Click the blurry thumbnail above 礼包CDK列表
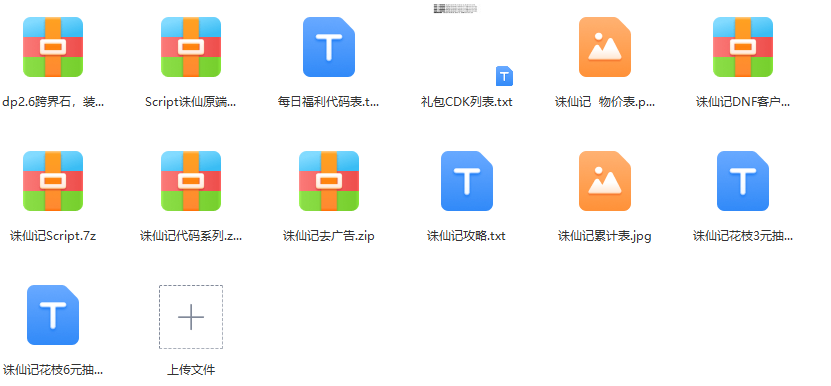Screen dimensions: 831x386 455,8
